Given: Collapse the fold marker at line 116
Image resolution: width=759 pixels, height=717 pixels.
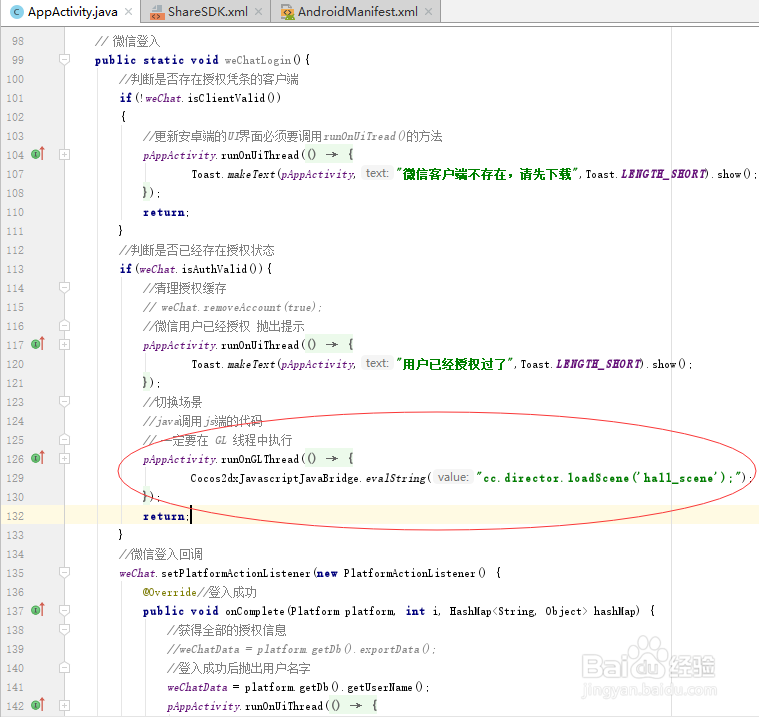Looking at the screenshot, I should tap(64, 325).
